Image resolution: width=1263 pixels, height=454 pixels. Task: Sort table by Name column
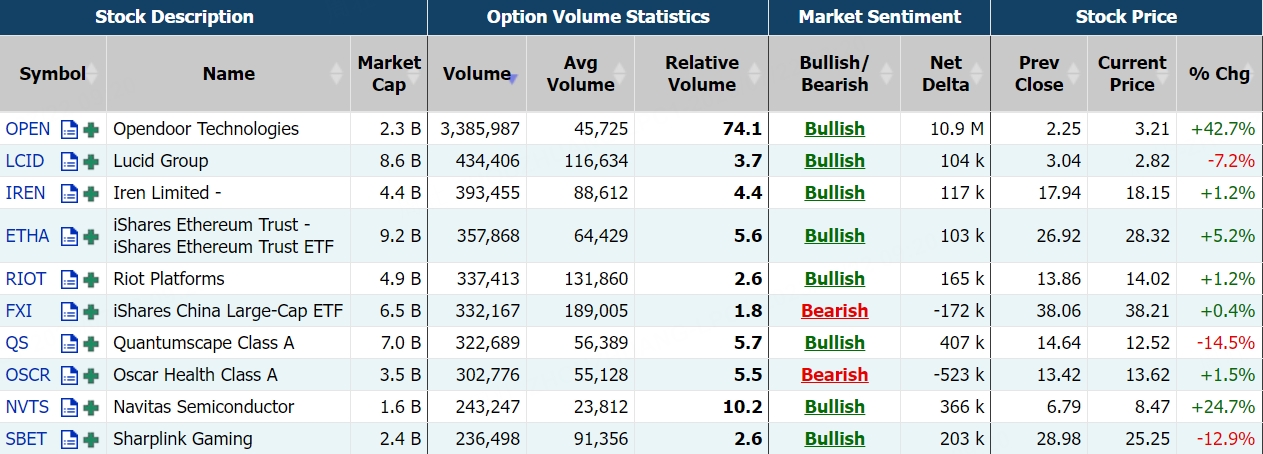tap(229, 74)
